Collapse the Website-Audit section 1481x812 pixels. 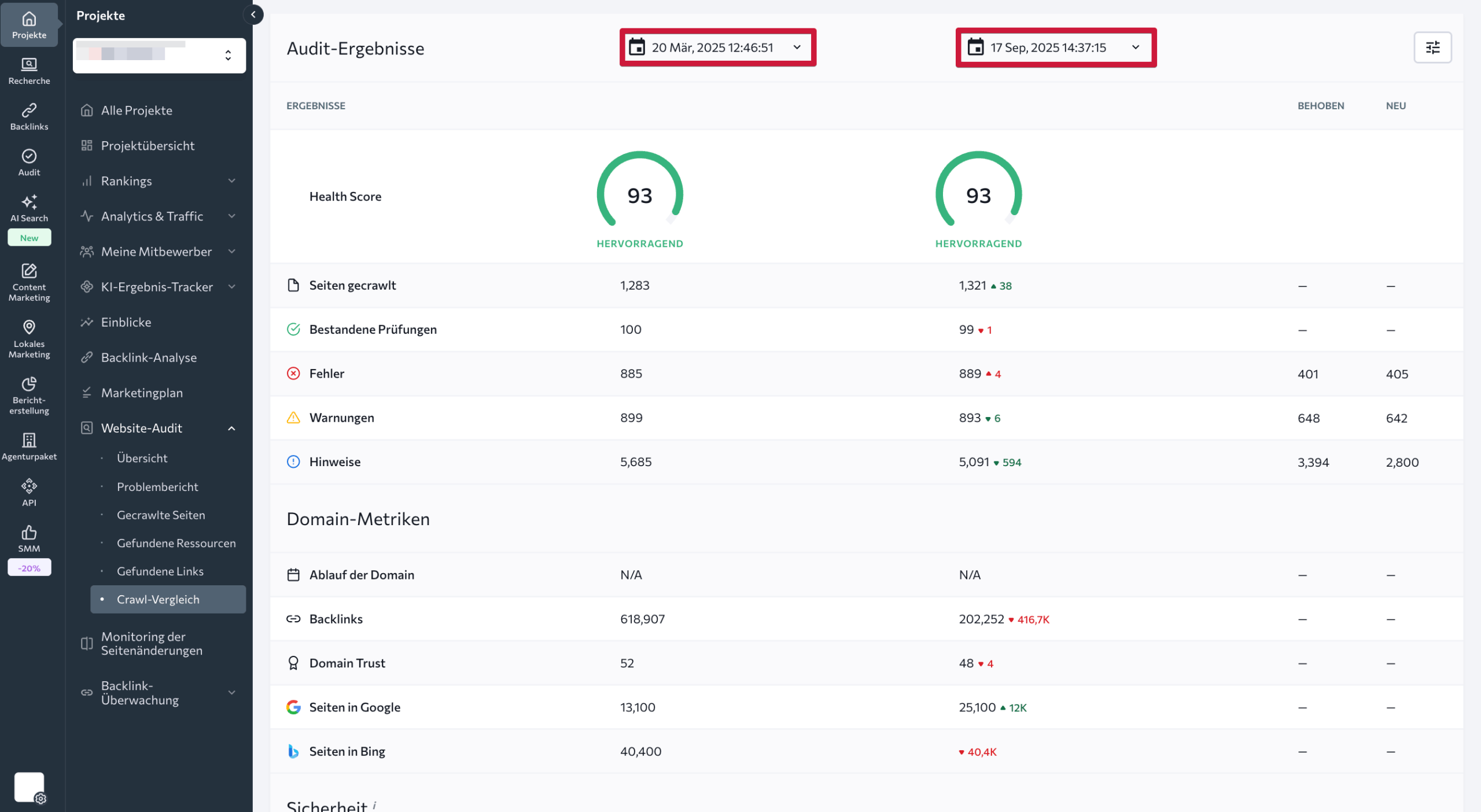[x=232, y=428]
